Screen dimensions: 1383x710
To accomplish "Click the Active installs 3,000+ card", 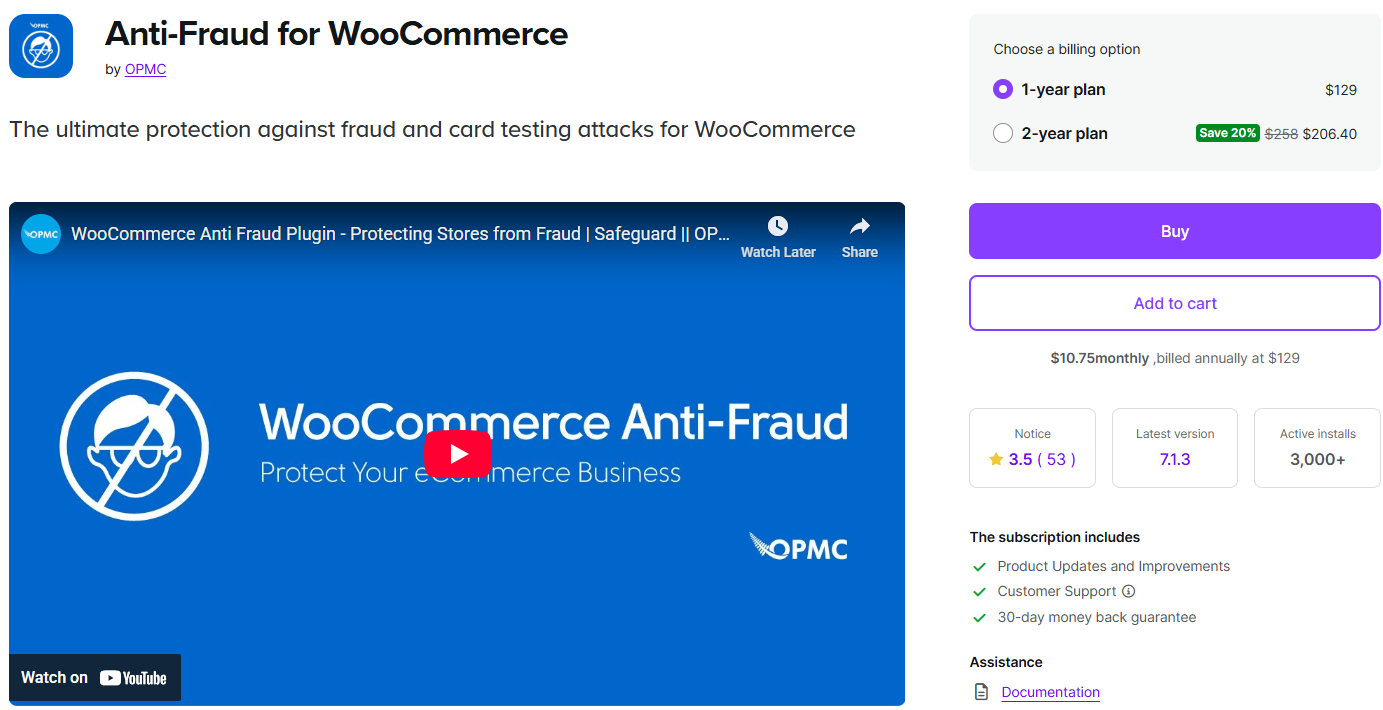I will tap(1317, 447).
